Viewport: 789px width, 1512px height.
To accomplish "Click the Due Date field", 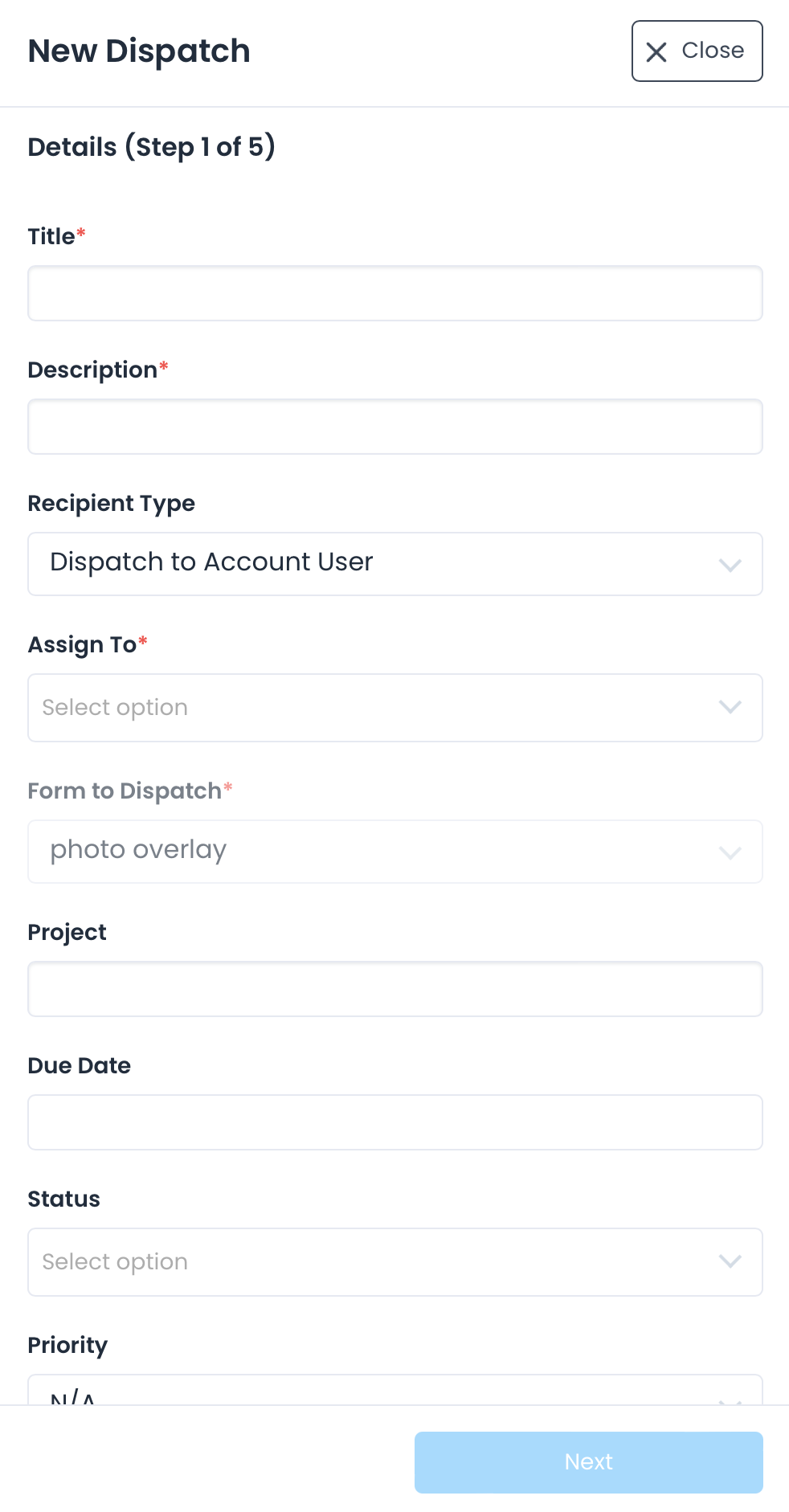I will (x=395, y=1122).
